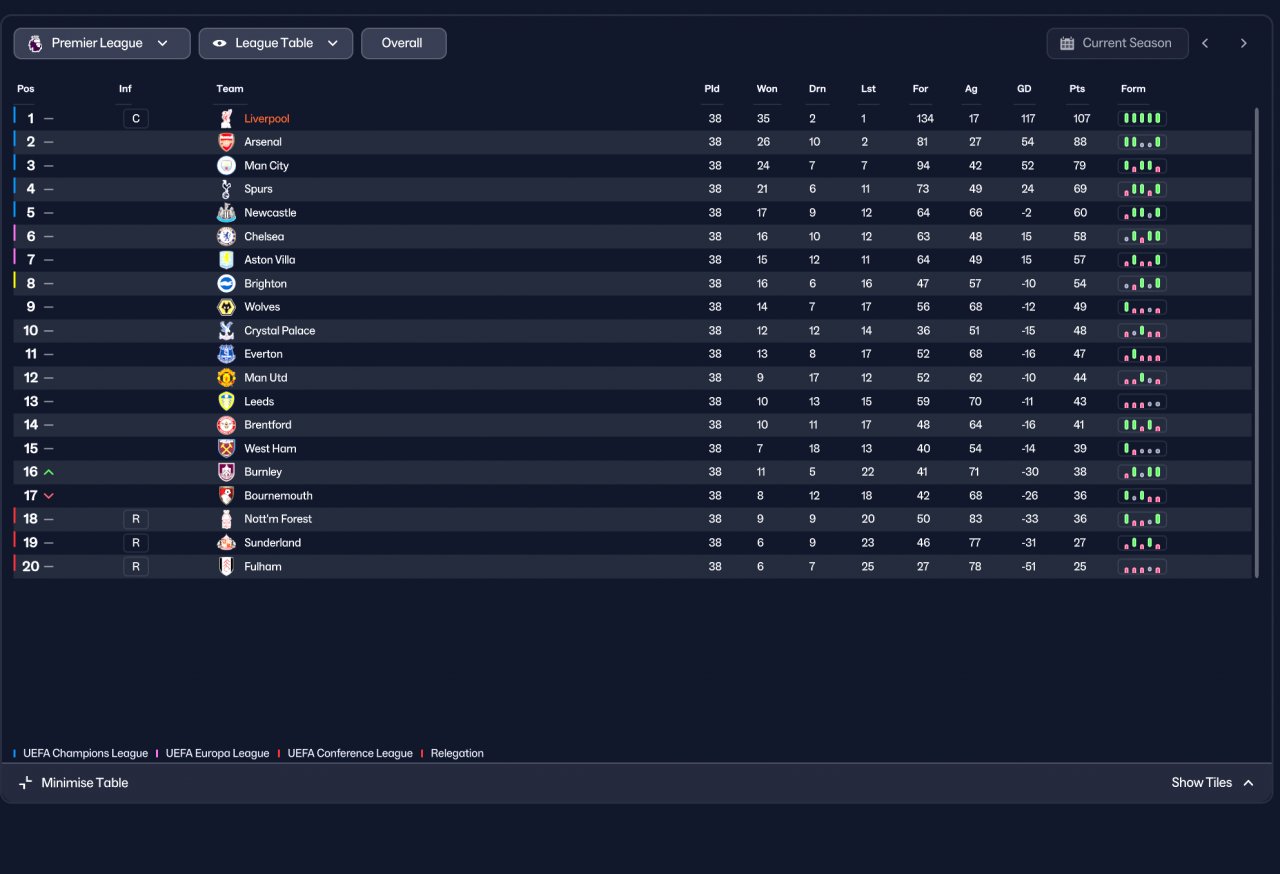This screenshot has height=874, width=1280.
Task: Click the Wolves club badge icon
Action: pos(227,307)
